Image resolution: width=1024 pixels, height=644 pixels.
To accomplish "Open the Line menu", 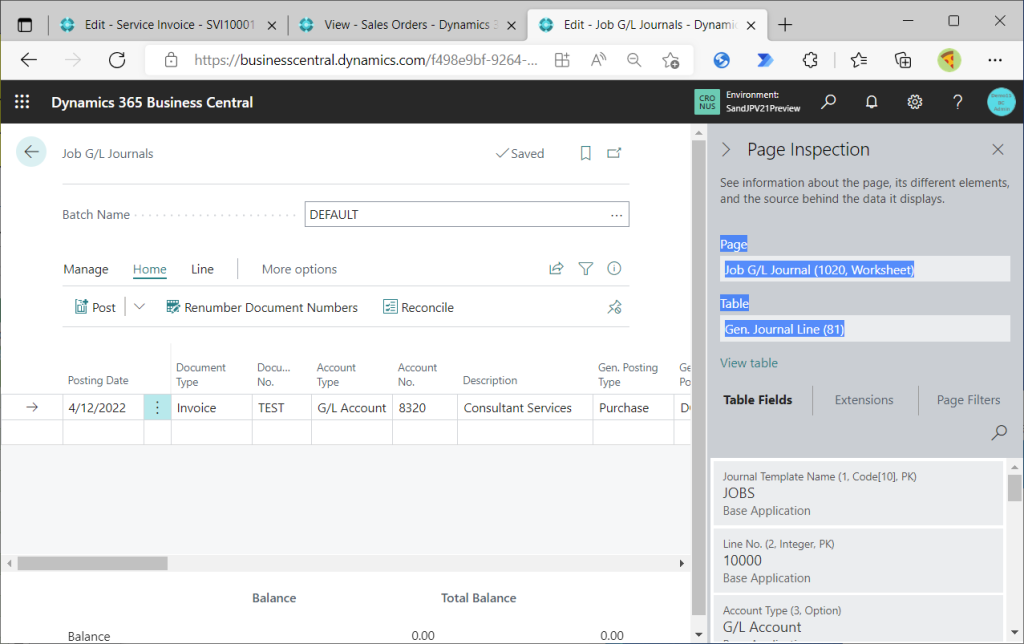I will pyautogui.click(x=202, y=269).
